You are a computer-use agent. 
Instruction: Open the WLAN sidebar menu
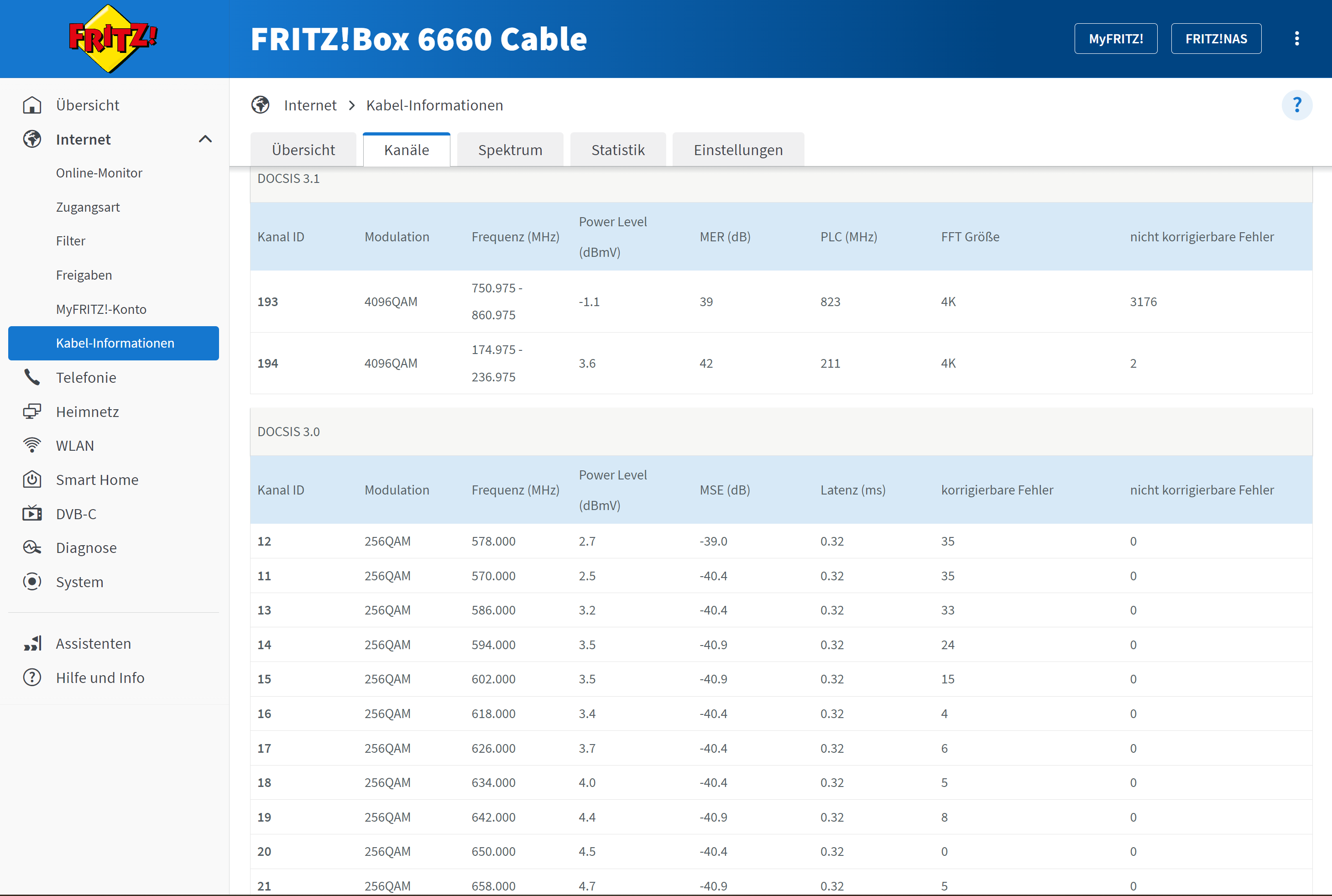pyautogui.click(x=75, y=445)
